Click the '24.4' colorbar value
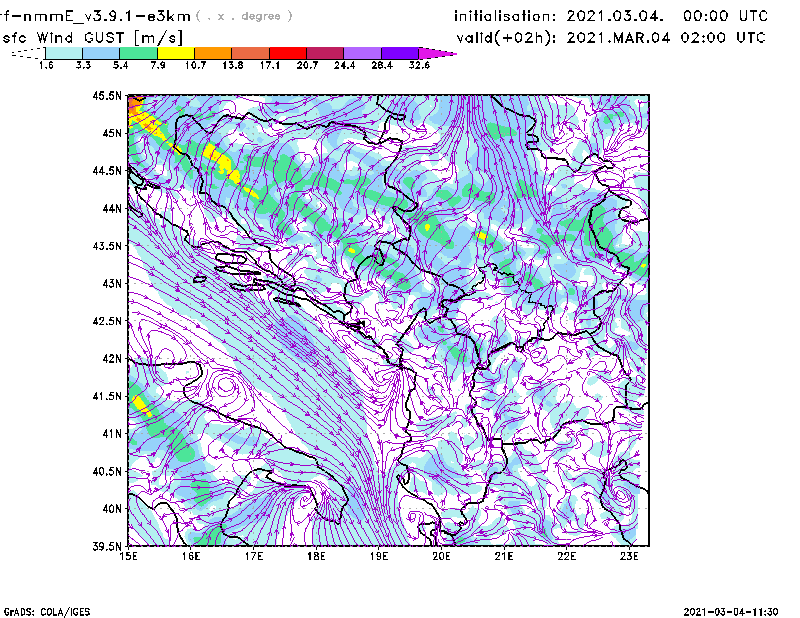This screenshot has width=800, height=618. pos(344,65)
